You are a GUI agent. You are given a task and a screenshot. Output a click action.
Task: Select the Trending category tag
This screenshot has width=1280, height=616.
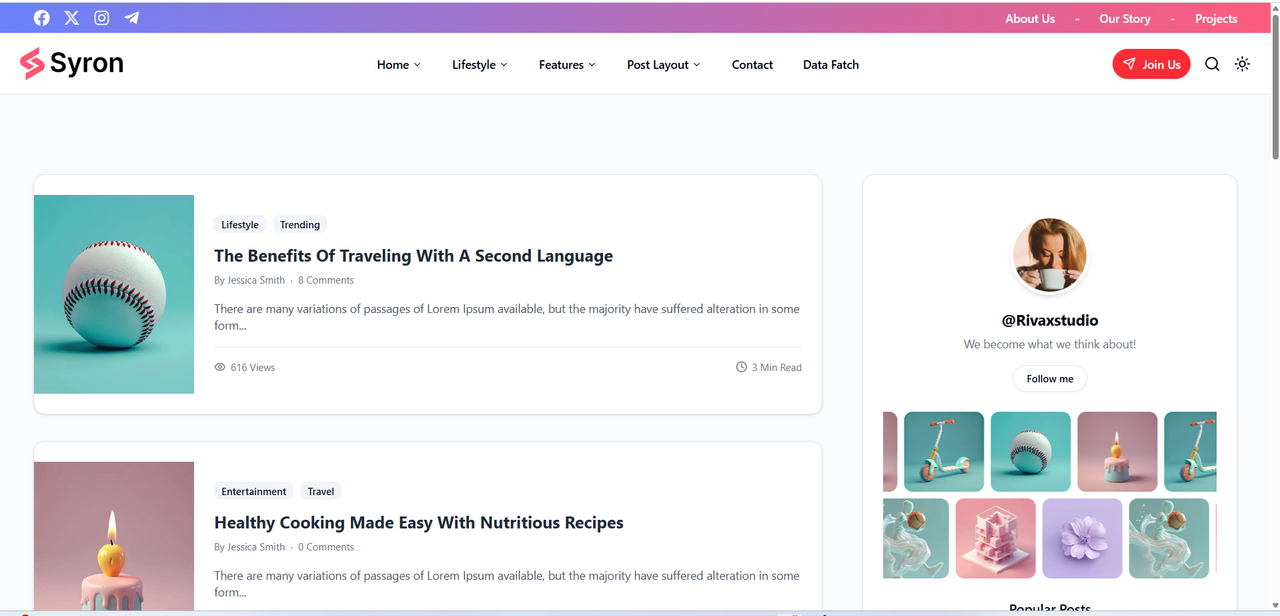(x=300, y=225)
